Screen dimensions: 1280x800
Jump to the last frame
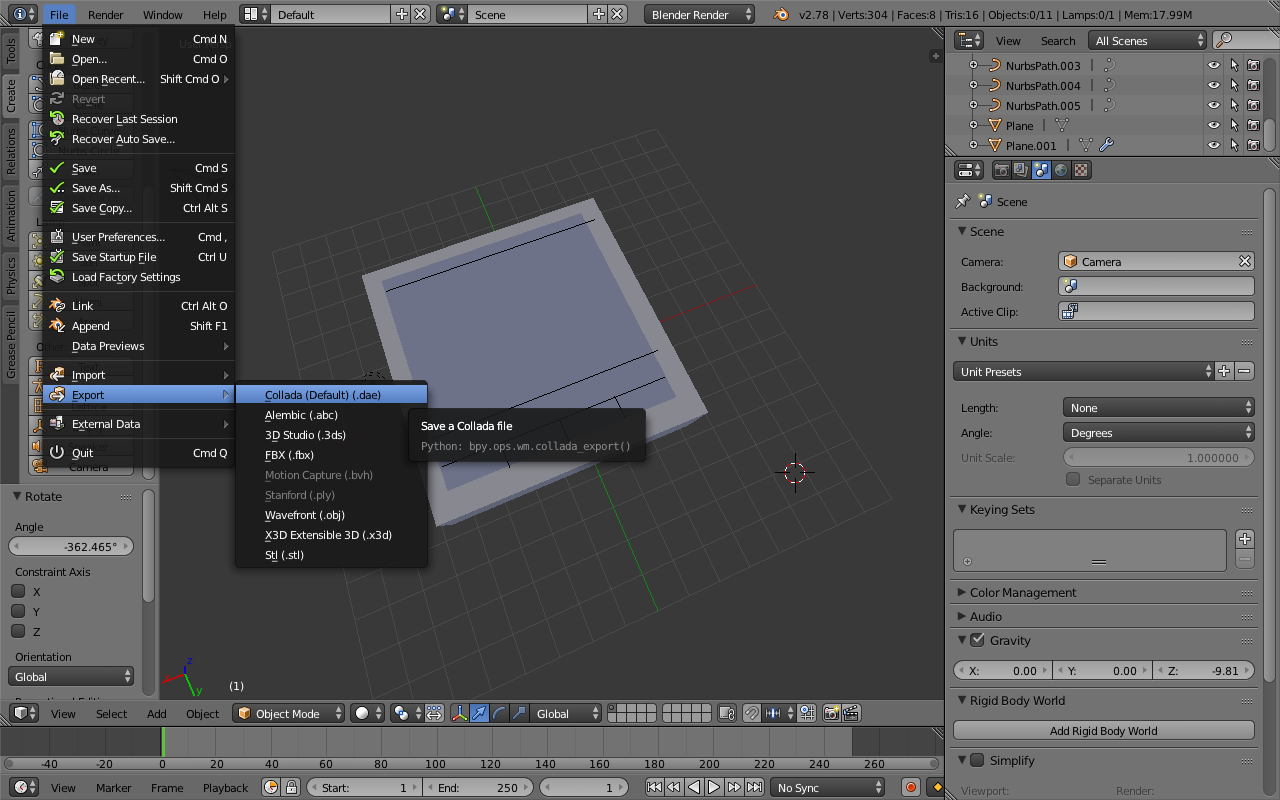pyautogui.click(x=755, y=787)
